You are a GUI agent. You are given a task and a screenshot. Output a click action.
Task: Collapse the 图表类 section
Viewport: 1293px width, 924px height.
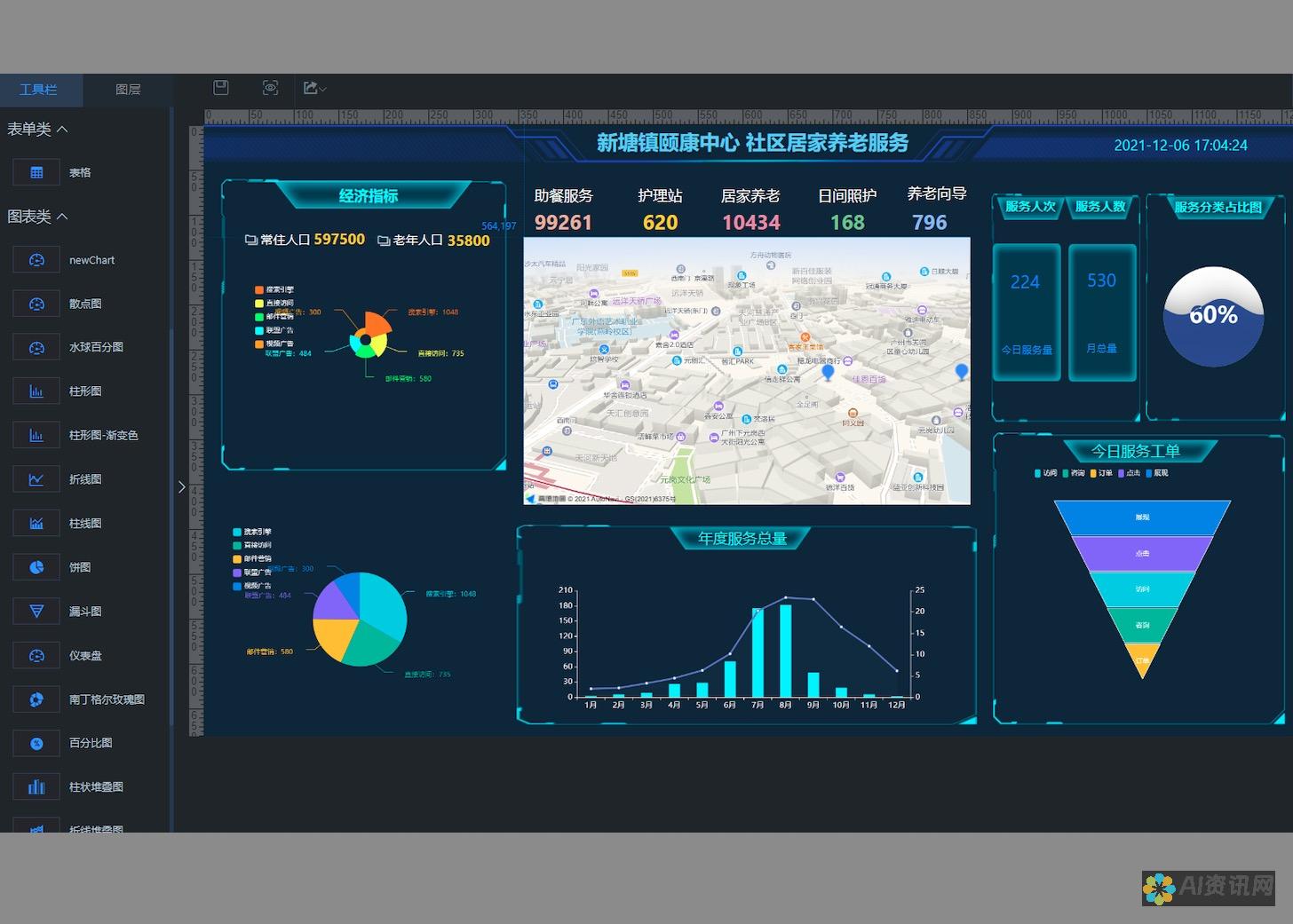(37, 217)
